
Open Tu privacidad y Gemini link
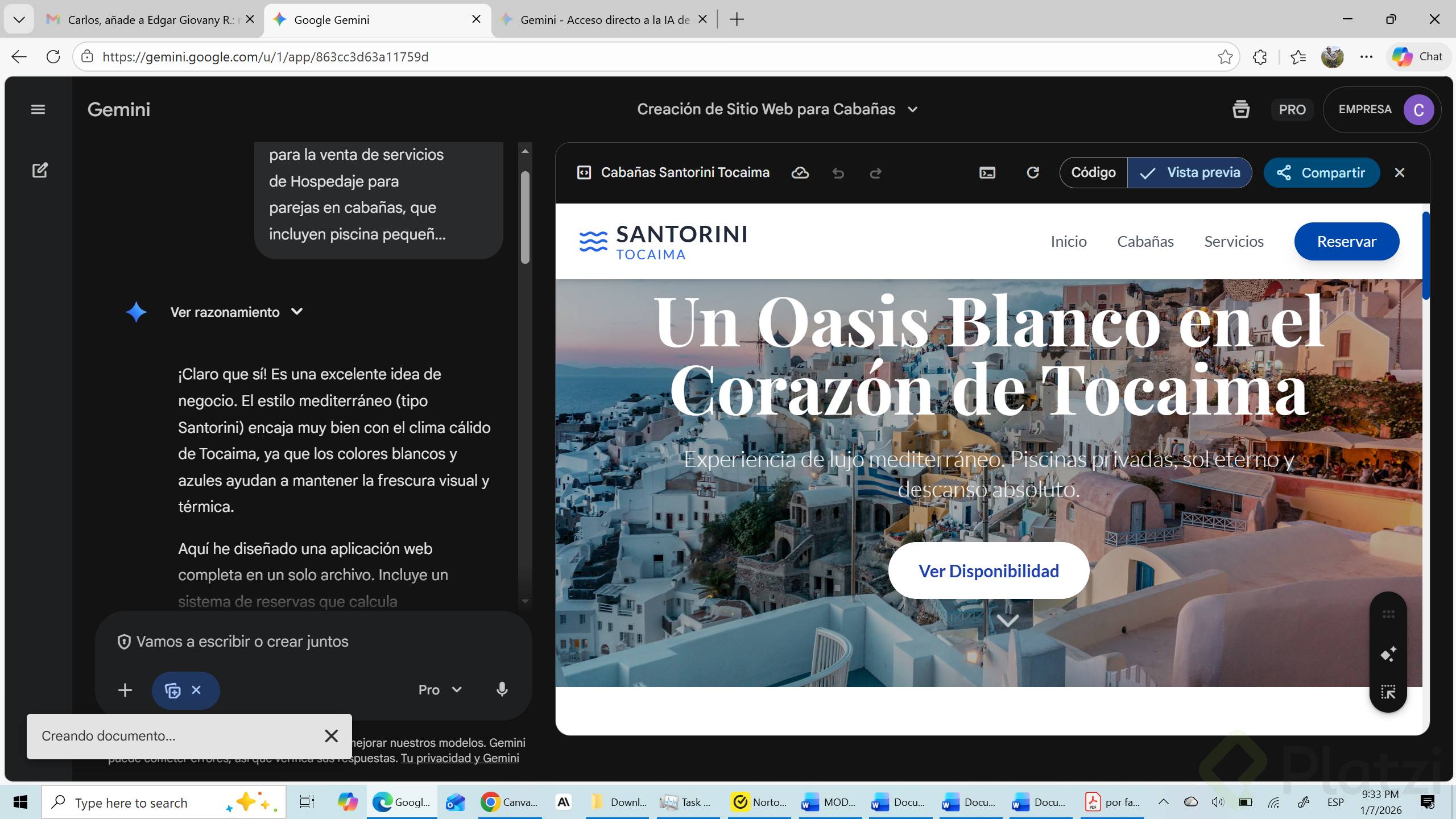coord(460,758)
